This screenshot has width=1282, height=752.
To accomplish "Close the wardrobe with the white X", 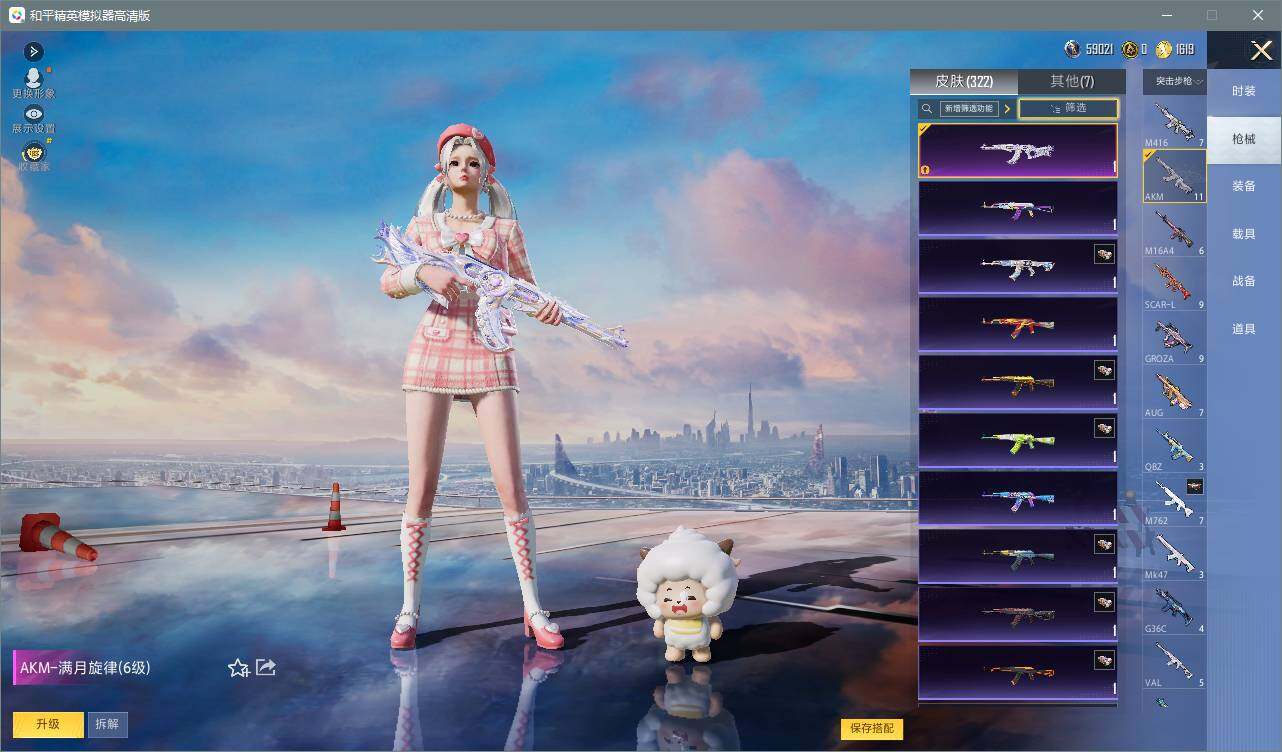I will click(1261, 51).
